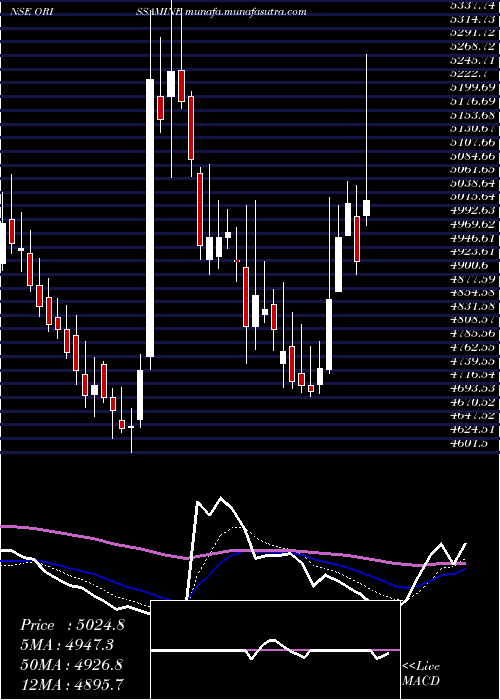
Task: Click the 5107.66 price axis label
Action: (471, 142)
